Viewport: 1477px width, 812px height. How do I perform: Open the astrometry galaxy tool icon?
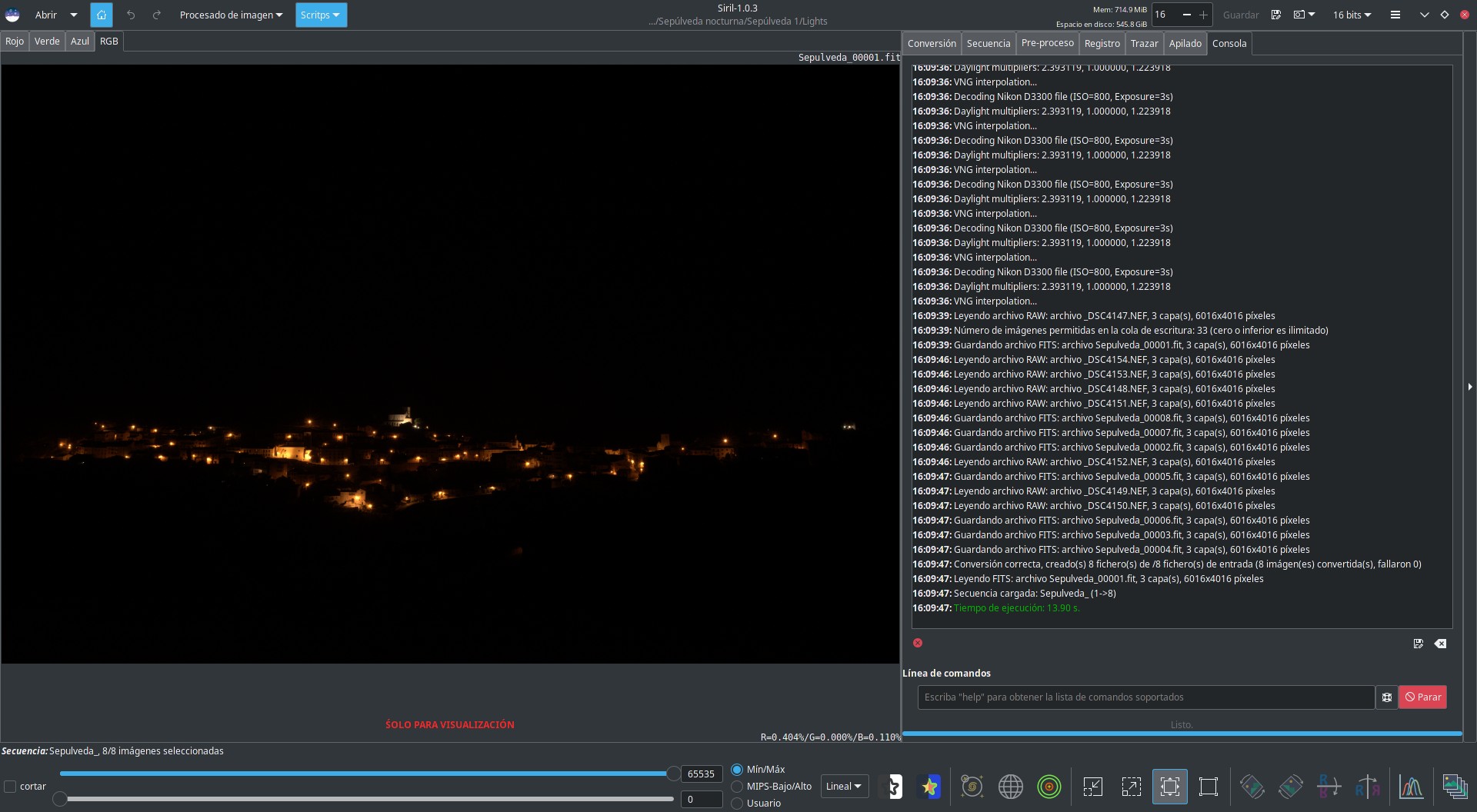point(972,787)
